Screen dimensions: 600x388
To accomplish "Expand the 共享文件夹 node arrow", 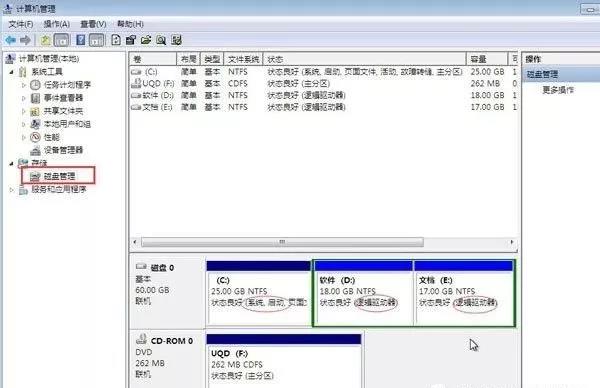I will 24,111.
